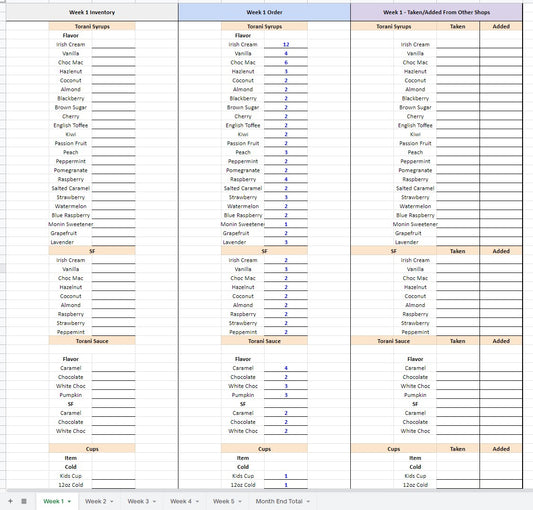Select the Taken/Added From Other Shops header
The height and width of the screenshot is (510, 533).
click(436, 12)
